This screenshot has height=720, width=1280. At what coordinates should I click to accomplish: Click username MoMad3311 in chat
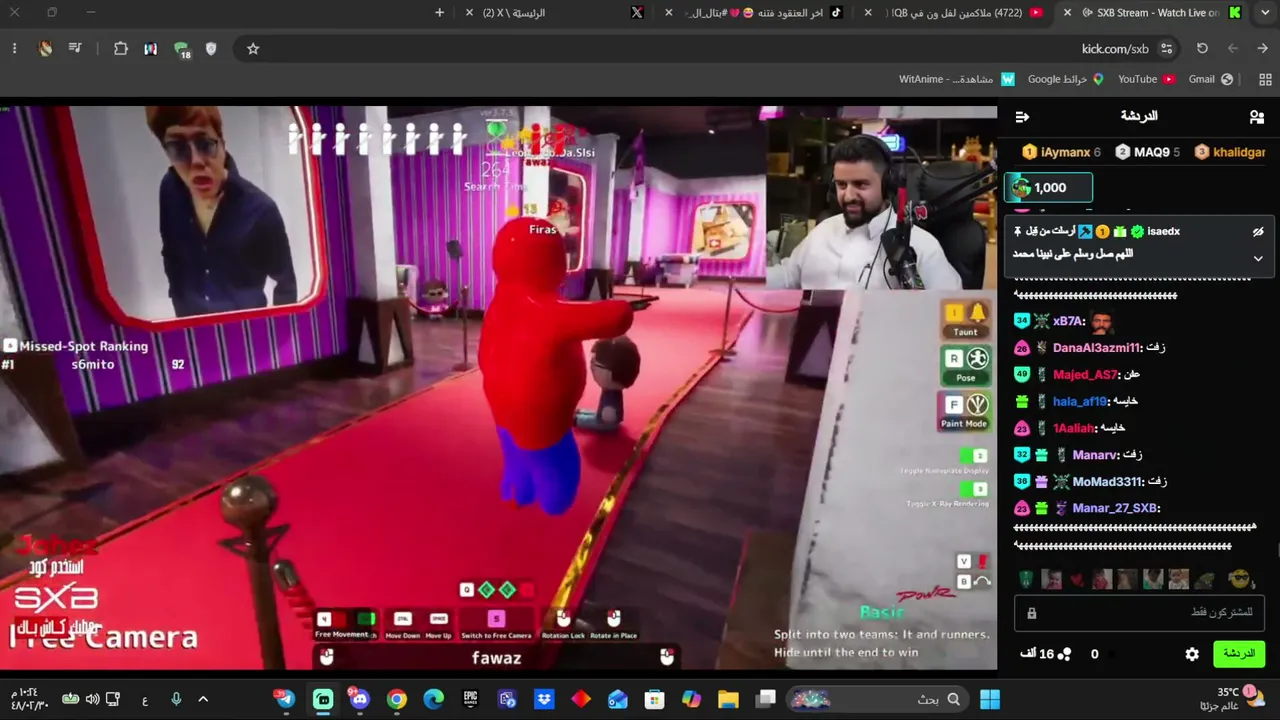(1106, 482)
